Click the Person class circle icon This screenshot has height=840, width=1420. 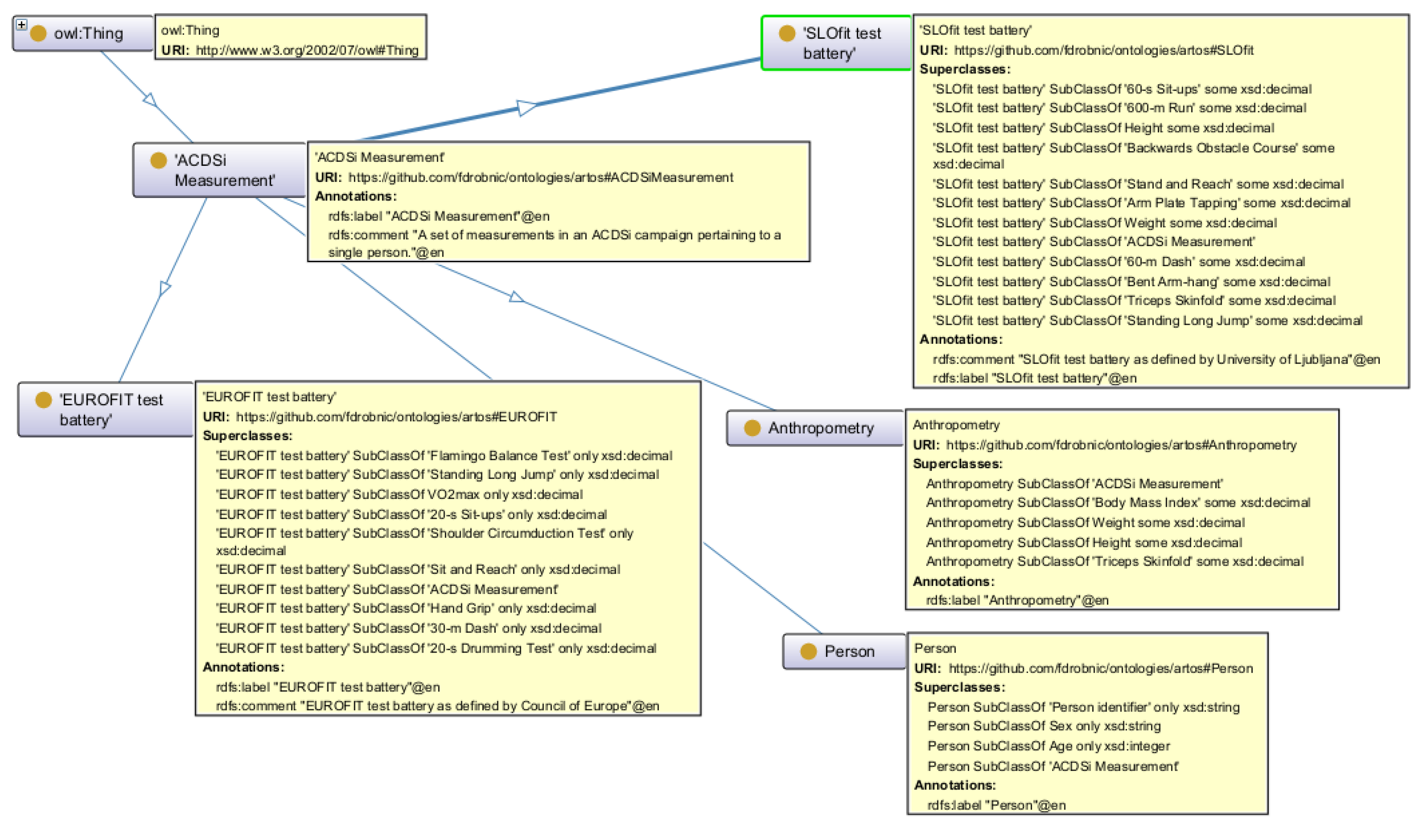[808, 652]
